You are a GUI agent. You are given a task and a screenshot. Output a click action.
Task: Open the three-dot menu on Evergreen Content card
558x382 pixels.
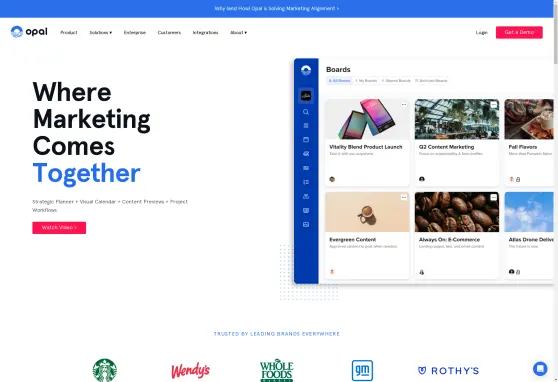(404, 197)
